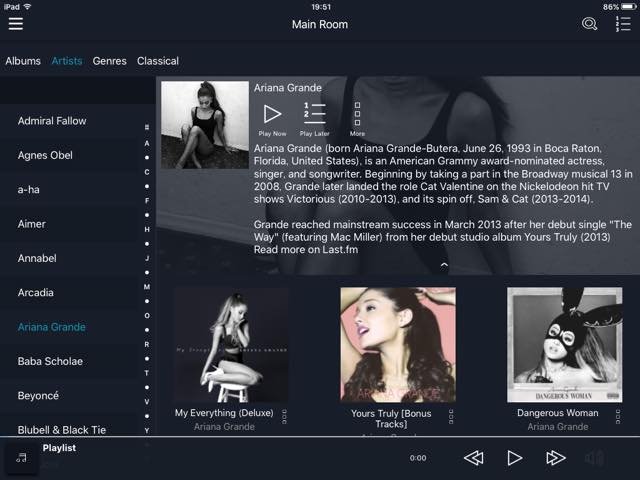Tap My Everything (Deluxe) album title

(x=224, y=413)
